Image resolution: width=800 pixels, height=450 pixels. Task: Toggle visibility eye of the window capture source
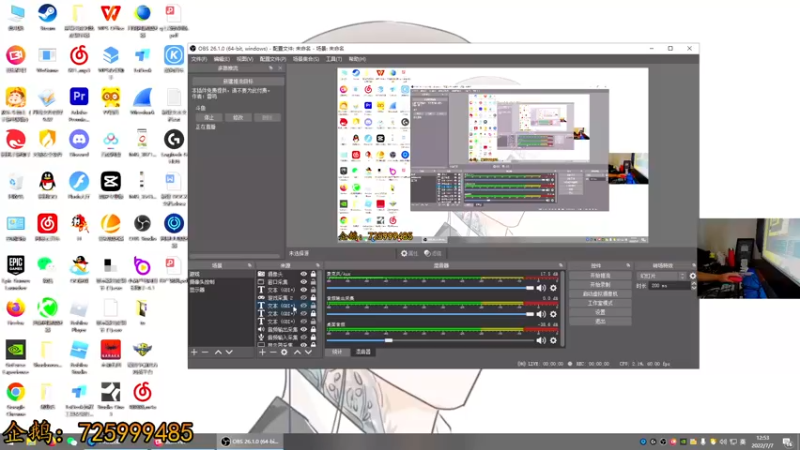pyautogui.click(x=304, y=282)
